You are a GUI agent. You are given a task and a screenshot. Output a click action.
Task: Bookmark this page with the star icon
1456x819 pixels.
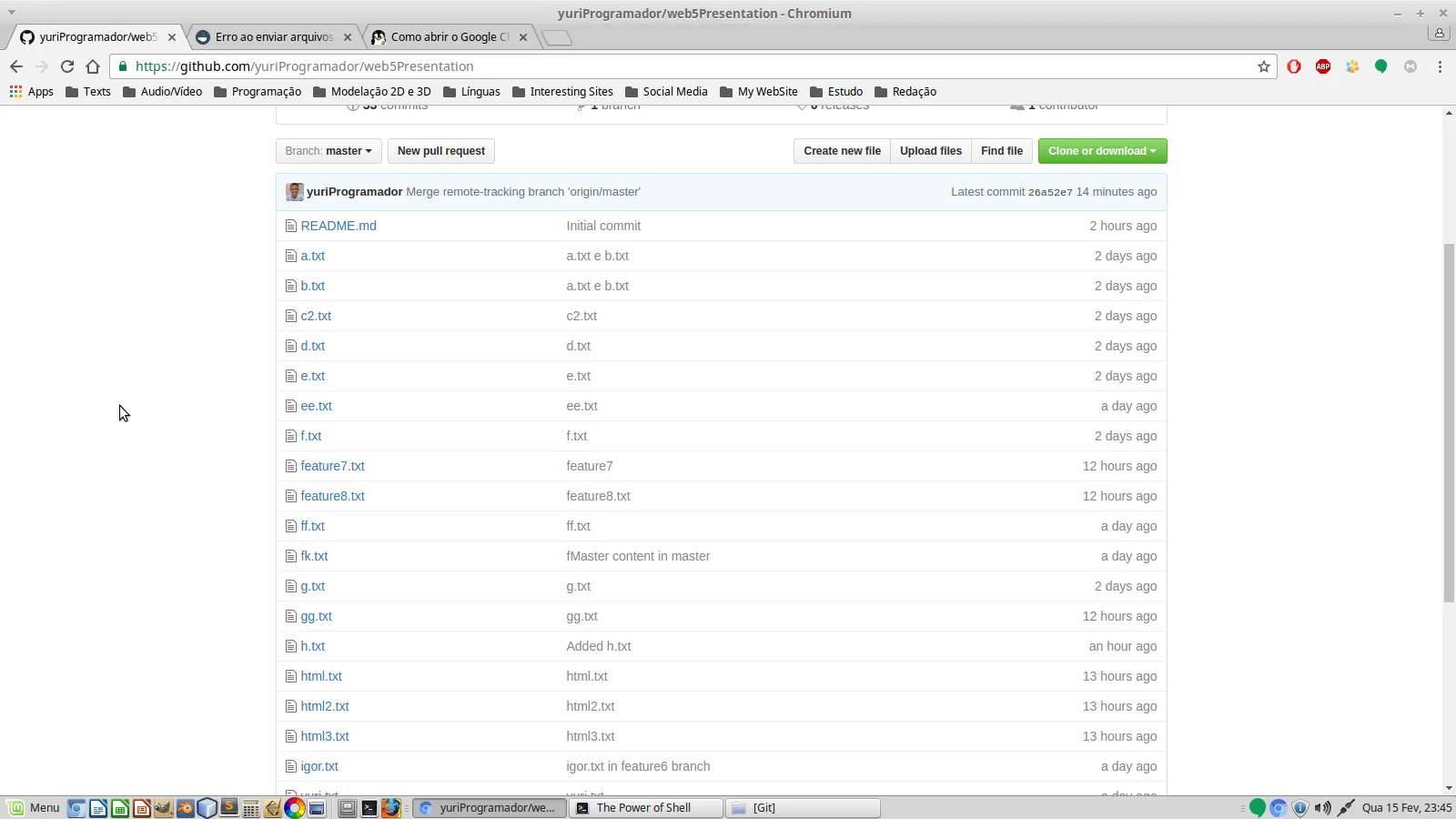(x=1264, y=66)
